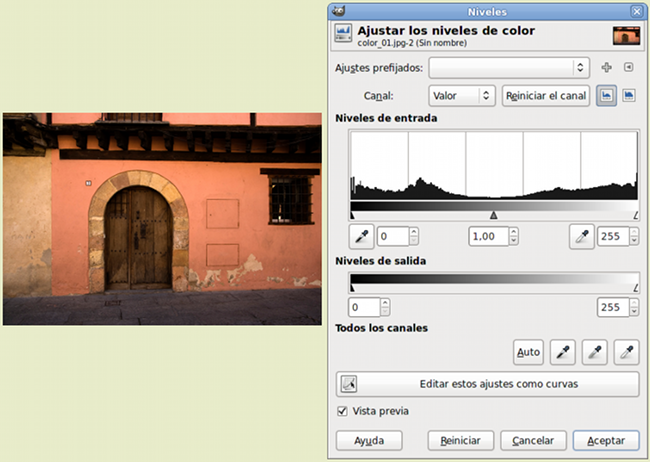The width and height of the screenshot is (650, 462).
Task: Open presets menu arrow icon
Action: point(628,67)
